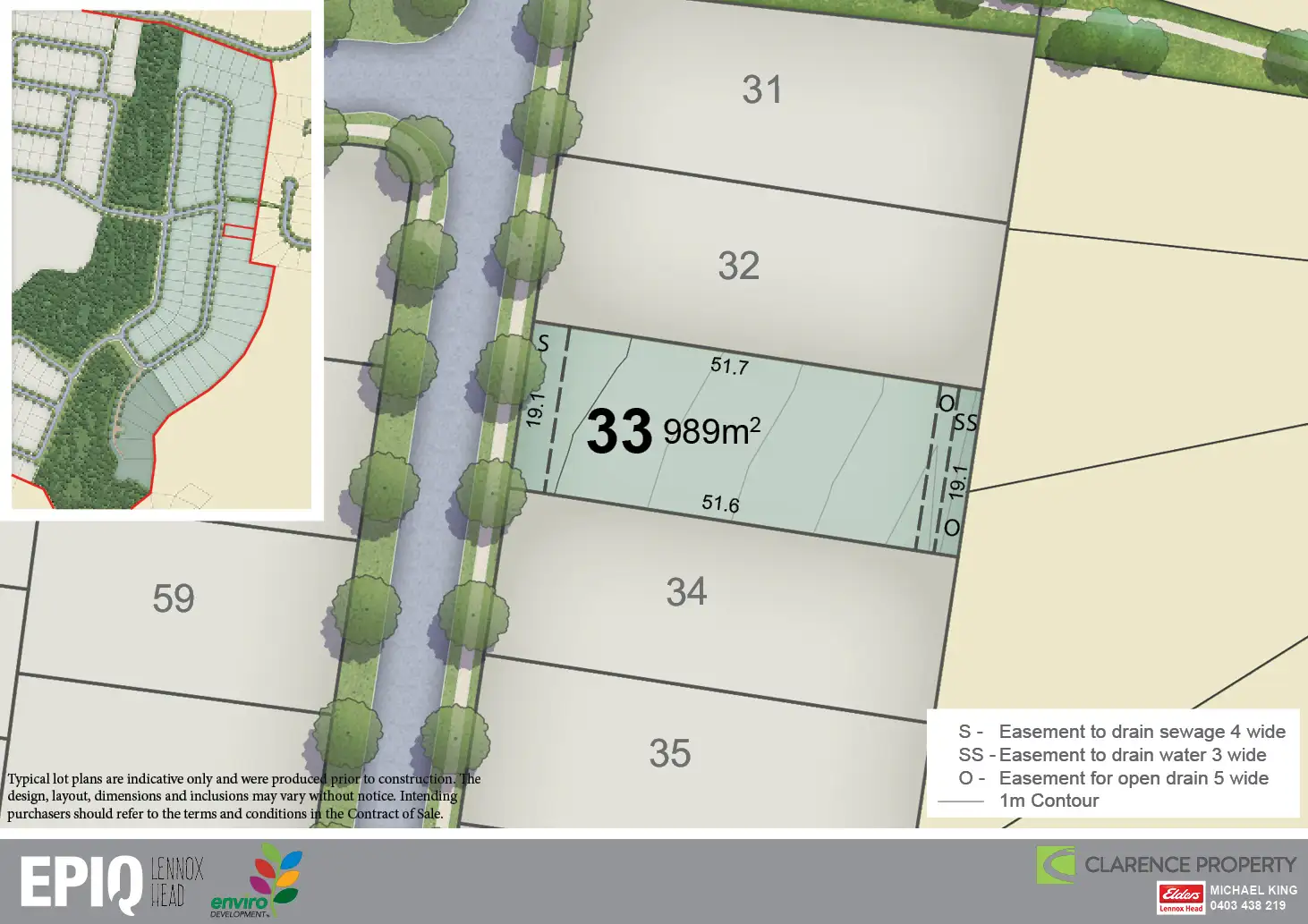Select lot 59 across the road

click(174, 599)
